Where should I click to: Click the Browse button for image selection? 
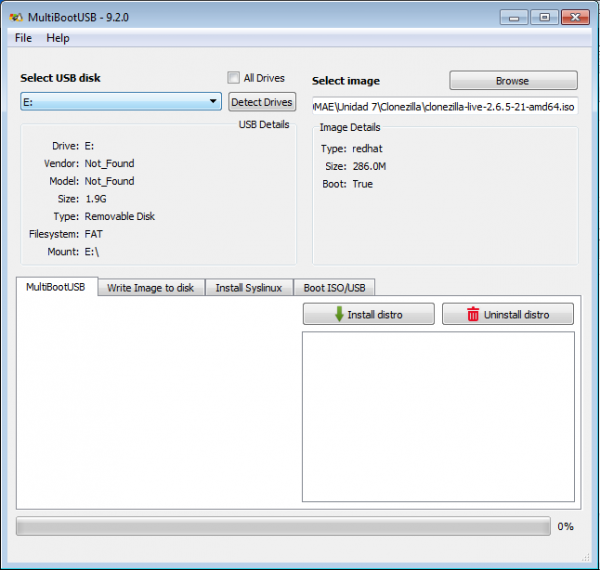(x=514, y=80)
